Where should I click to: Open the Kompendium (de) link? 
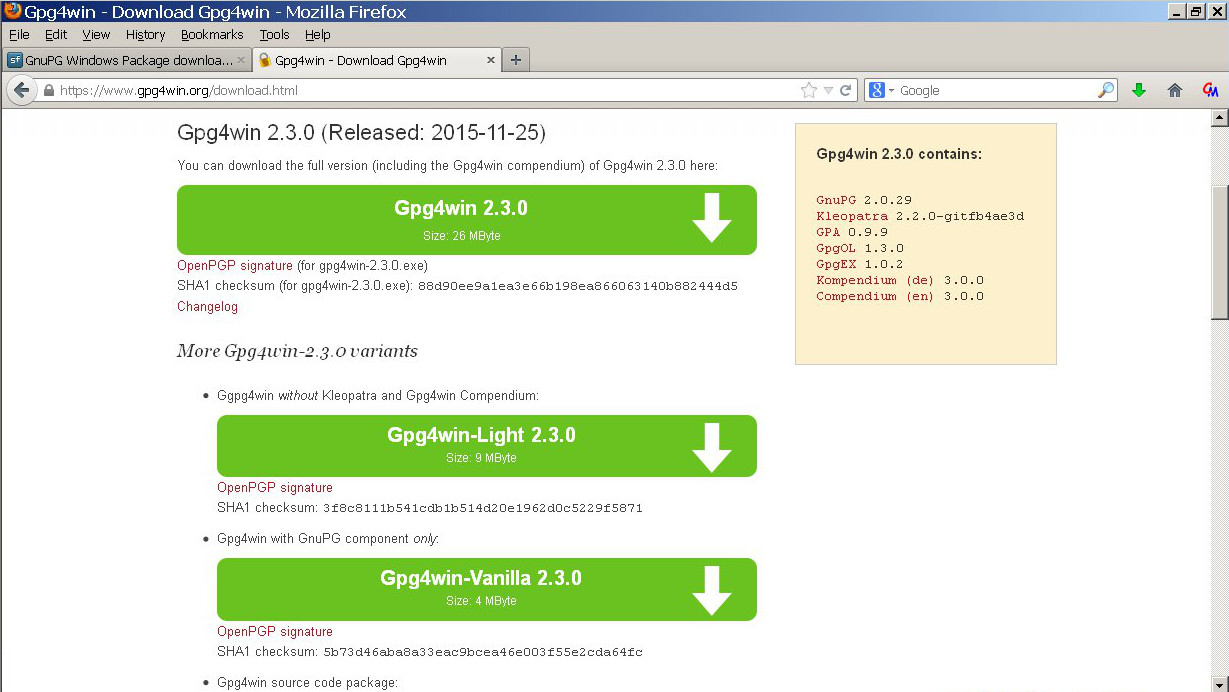click(x=875, y=280)
